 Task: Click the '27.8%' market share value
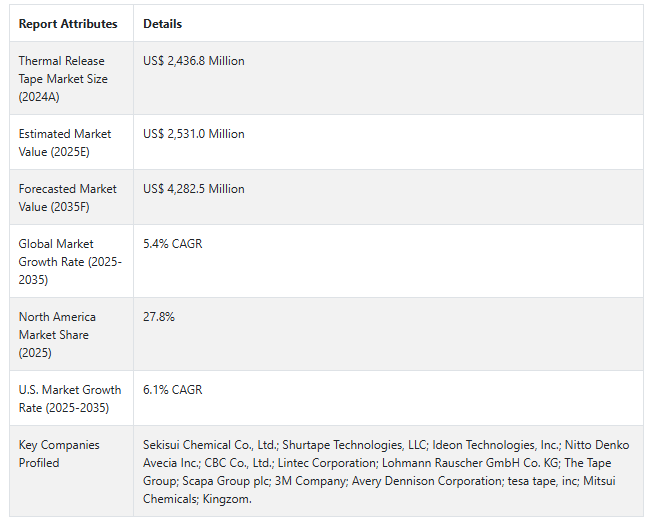click(x=159, y=317)
